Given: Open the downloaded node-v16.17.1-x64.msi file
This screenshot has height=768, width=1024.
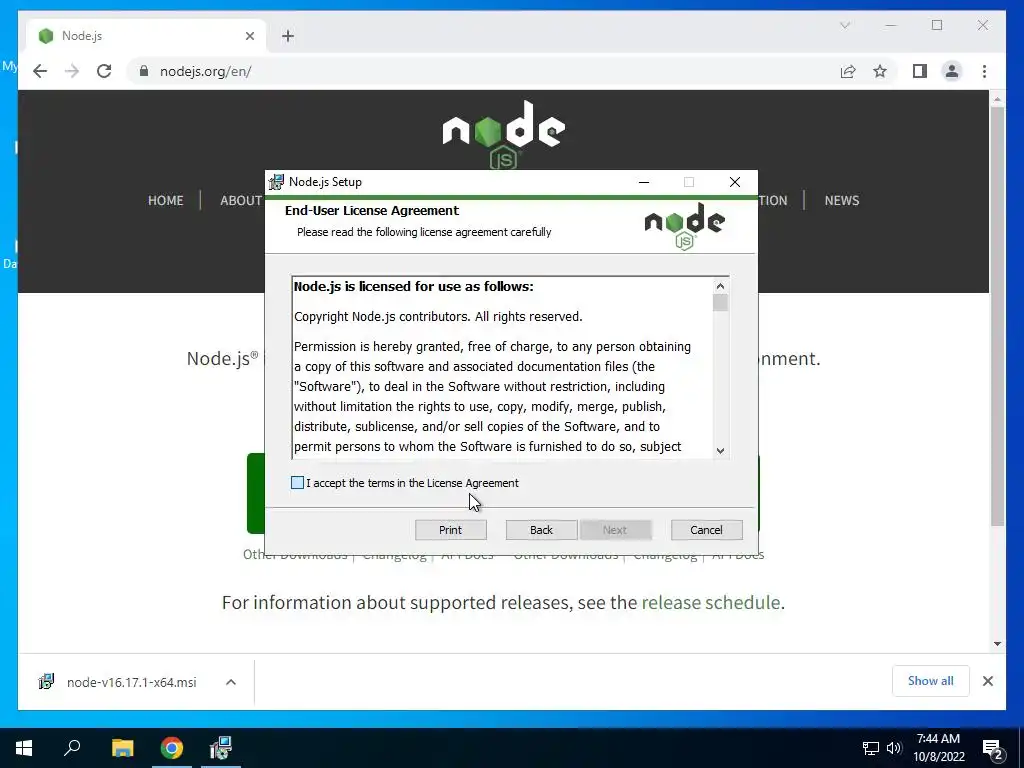Looking at the screenshot, I should tap(131, 682).
